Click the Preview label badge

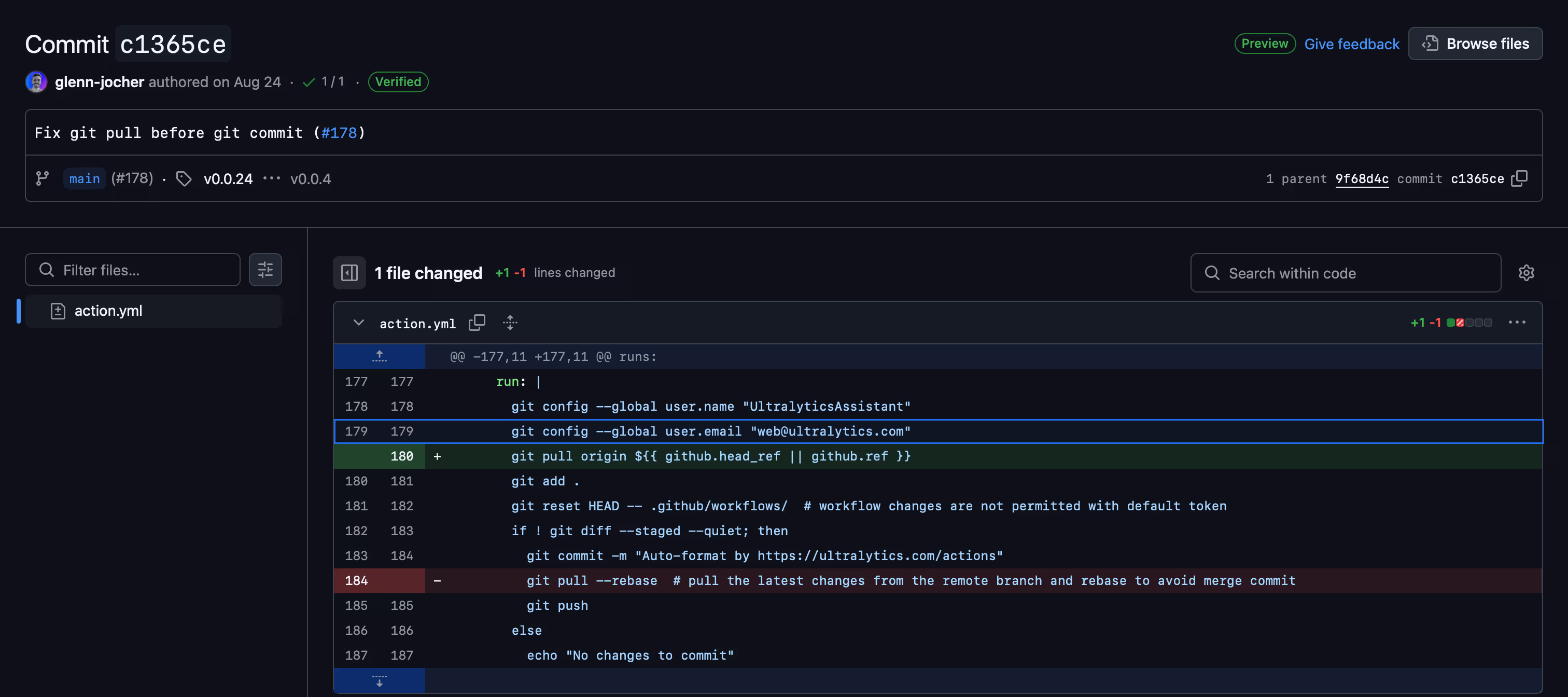tap(1265, 44)
